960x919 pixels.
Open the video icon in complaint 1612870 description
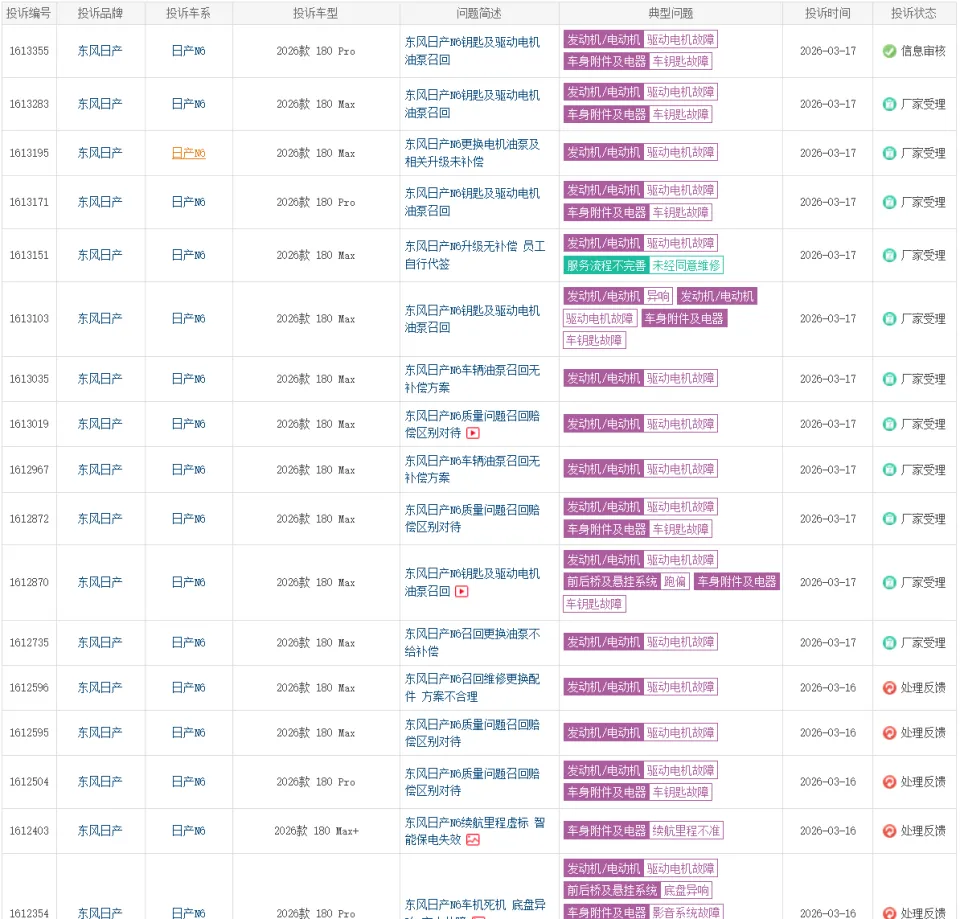coord(462,591)
